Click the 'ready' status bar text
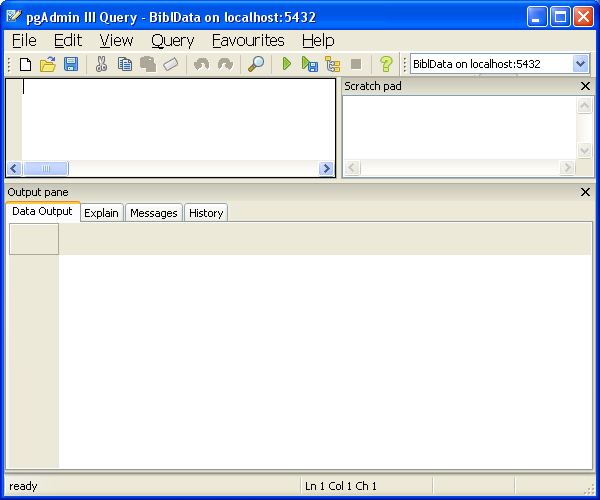The height and width of the screenshot is (500, 600). click(23, 486)
